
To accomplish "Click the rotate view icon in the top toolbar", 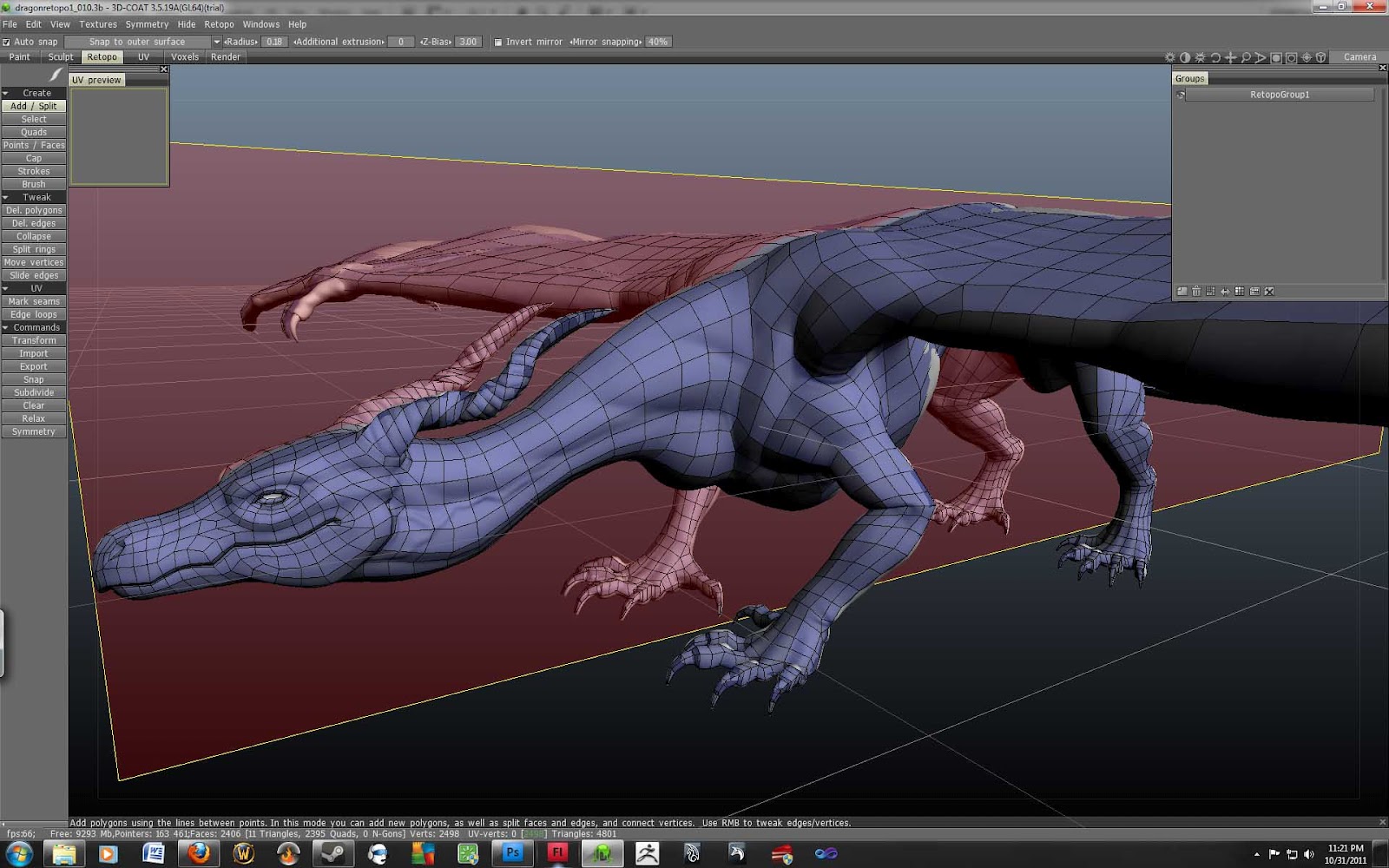I will coord(1215,56).
